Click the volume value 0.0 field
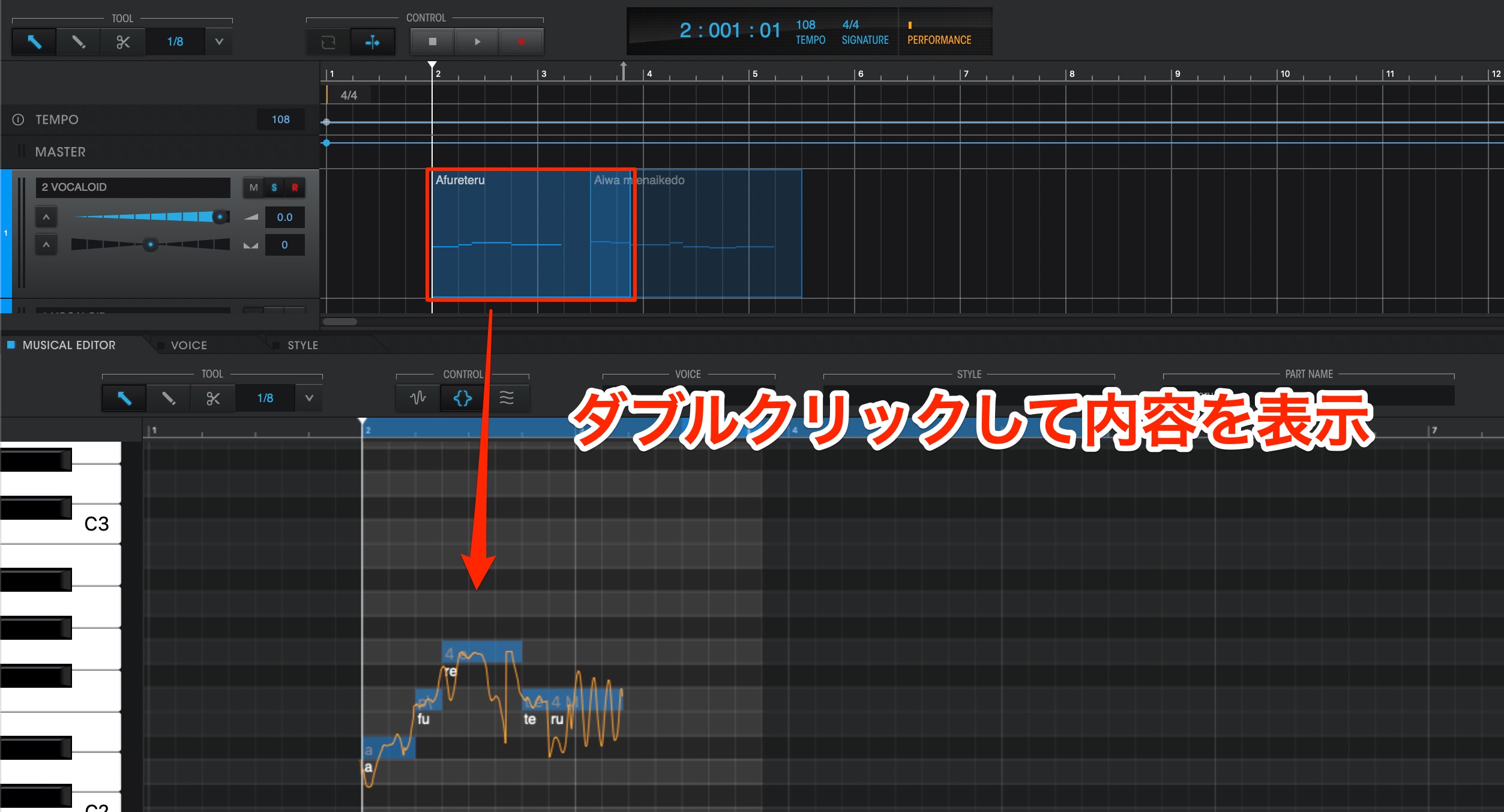The height and width of the screenshot is (812, 1504). (x=284, y=217)
